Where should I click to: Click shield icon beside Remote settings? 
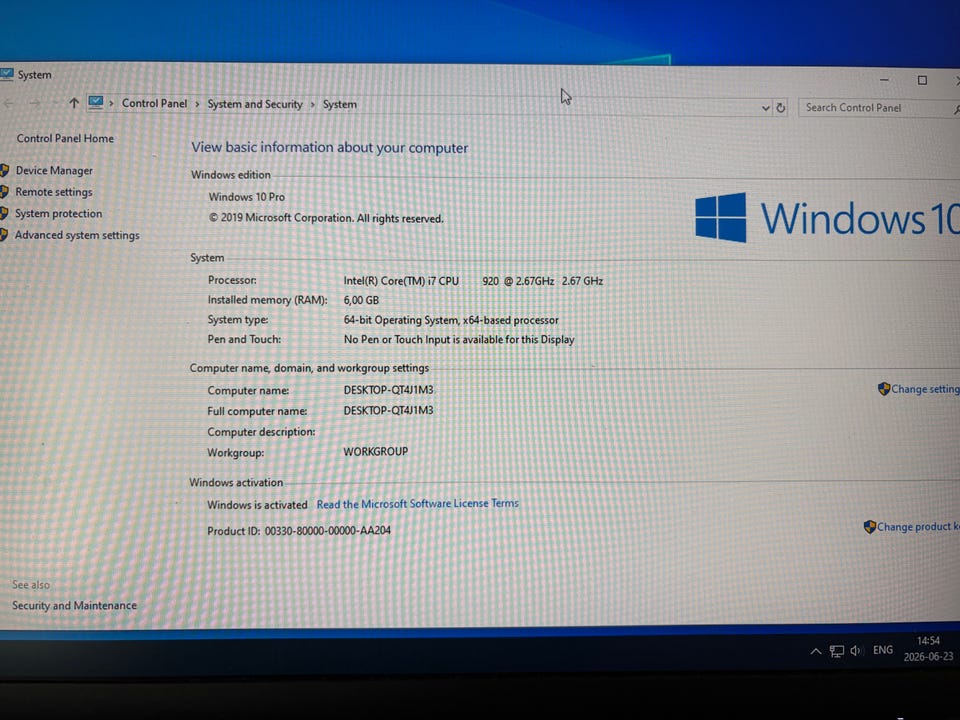pos(4,192)
